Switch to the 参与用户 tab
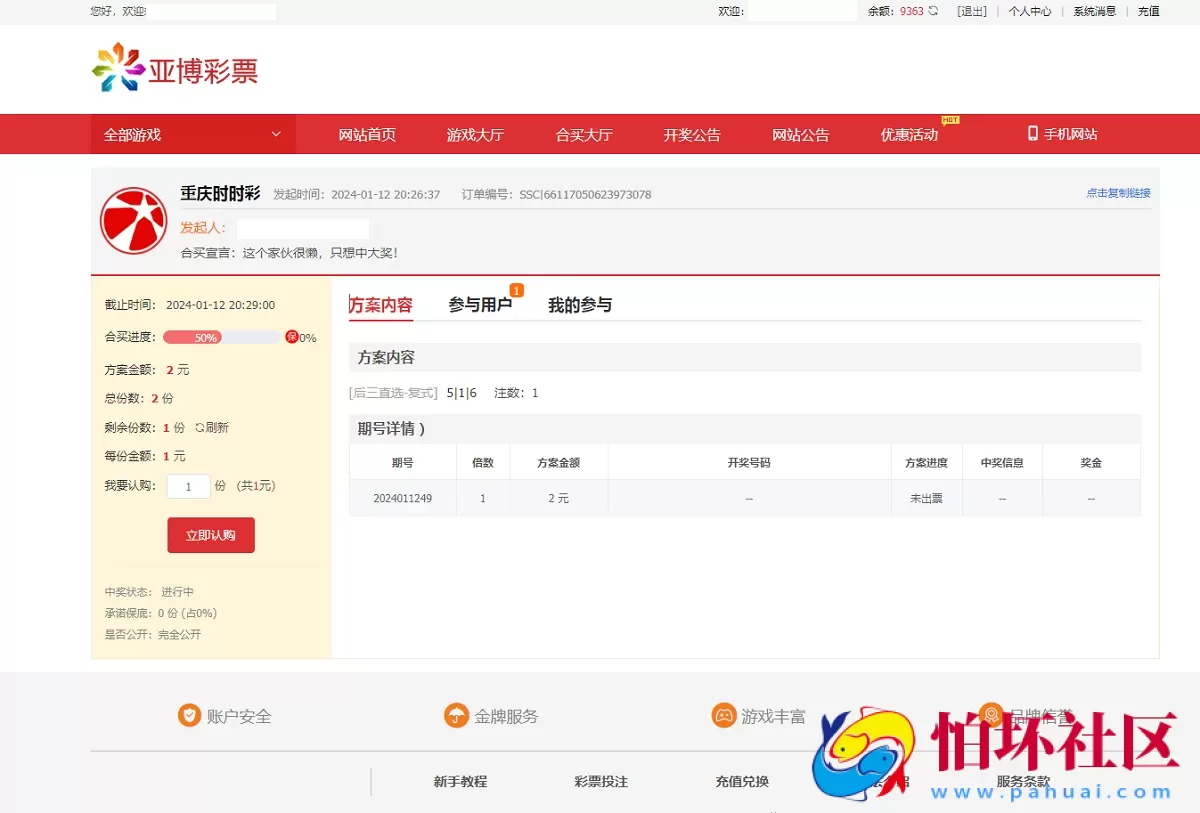Screen dimensions: 1200x813 482,303
